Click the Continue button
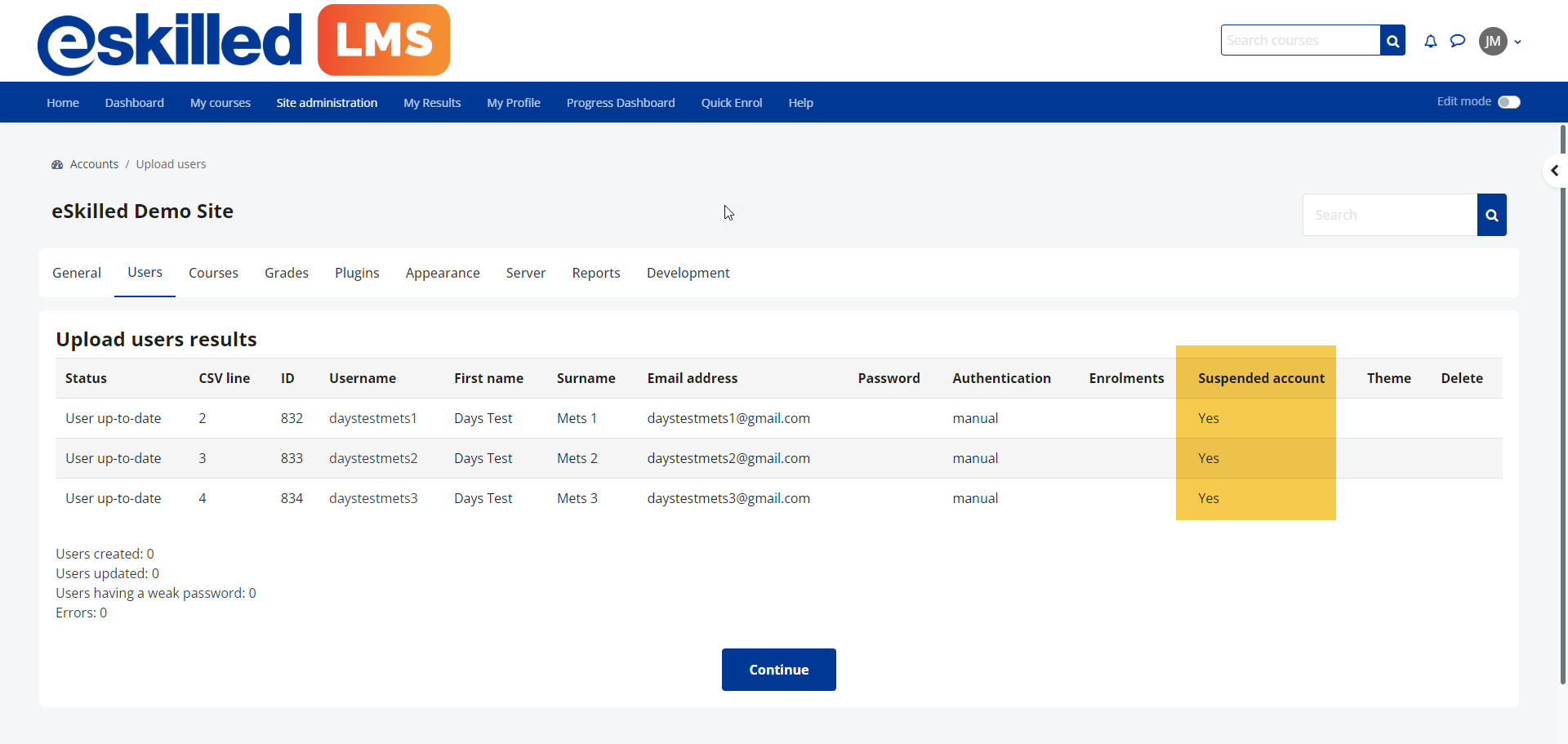Viewport: 1568px width, 744px height. click(779, 670)
